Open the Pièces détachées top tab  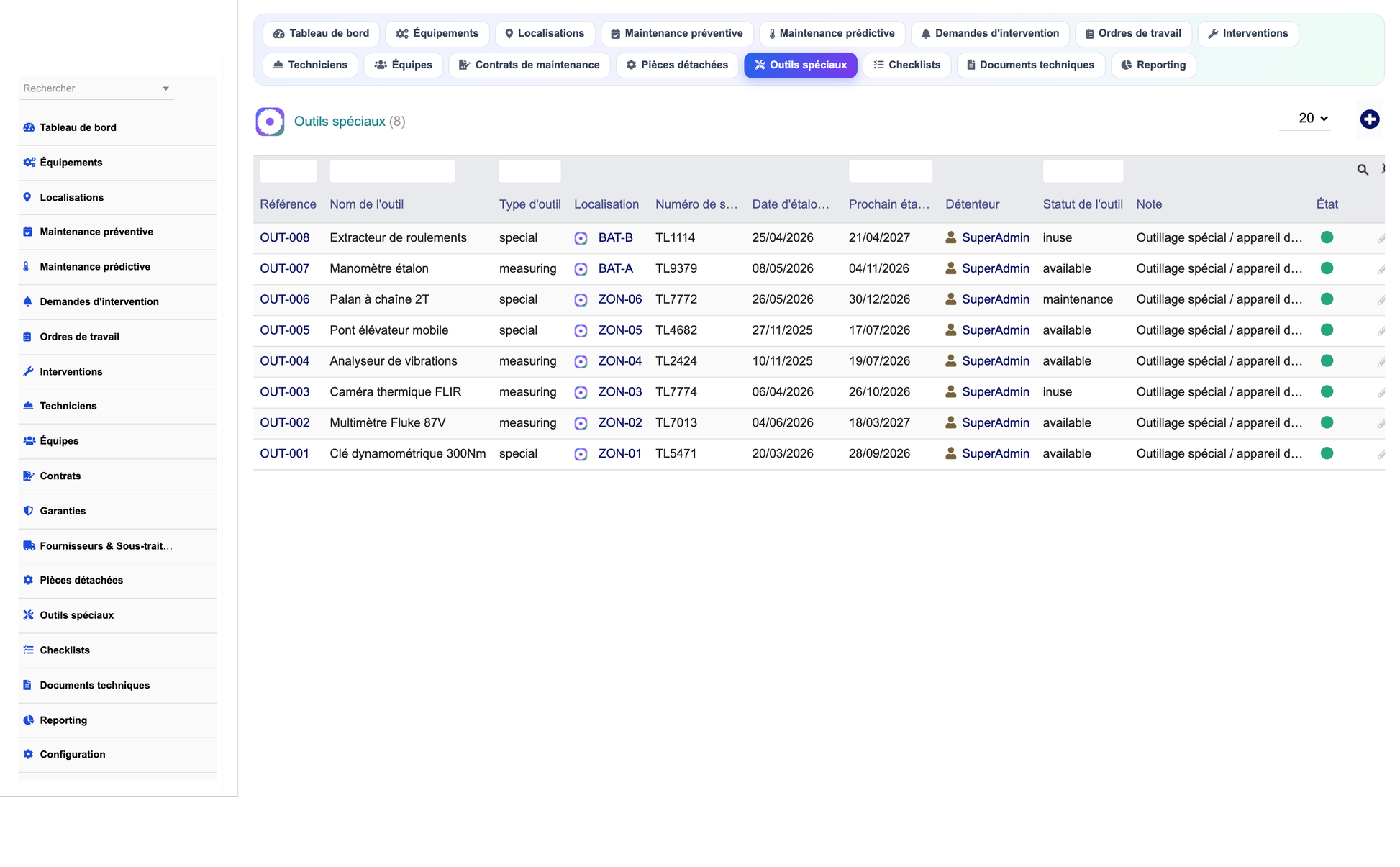(676, 65)
